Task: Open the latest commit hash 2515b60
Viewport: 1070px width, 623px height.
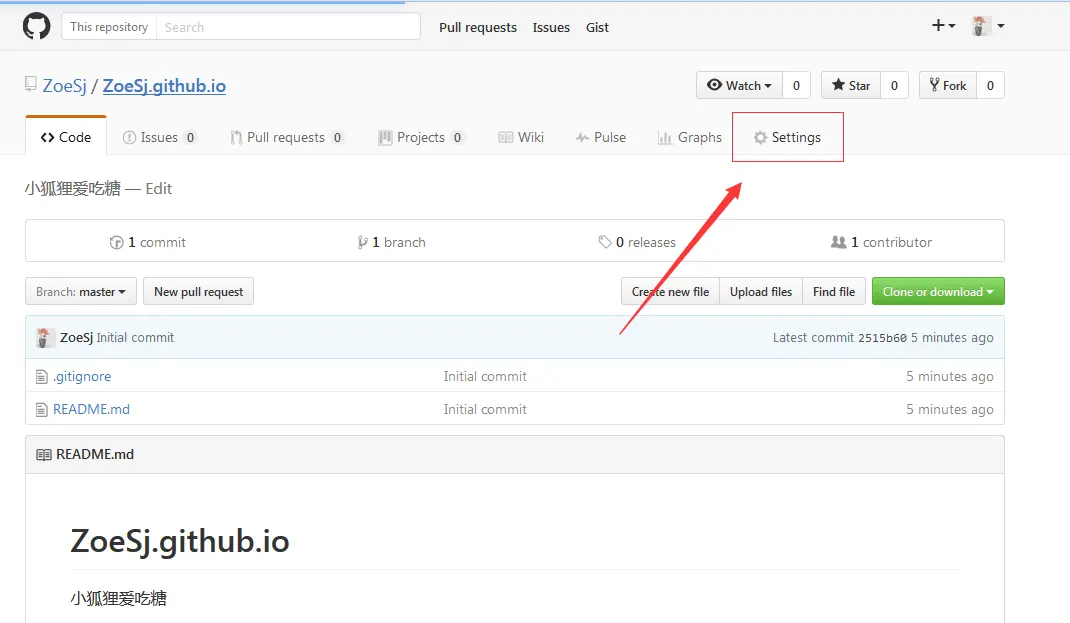Action: point(882,338)
